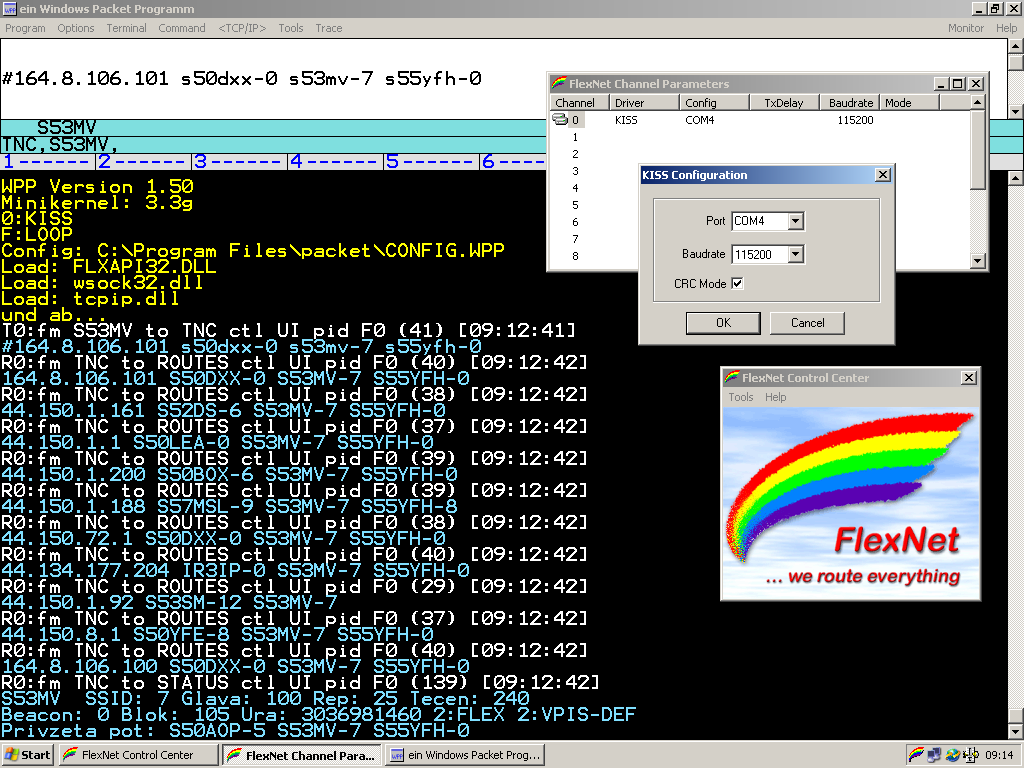The height and width of the screenshot is (768, 1024).
Task: Open the Options menu
Action: coord(76,28)
